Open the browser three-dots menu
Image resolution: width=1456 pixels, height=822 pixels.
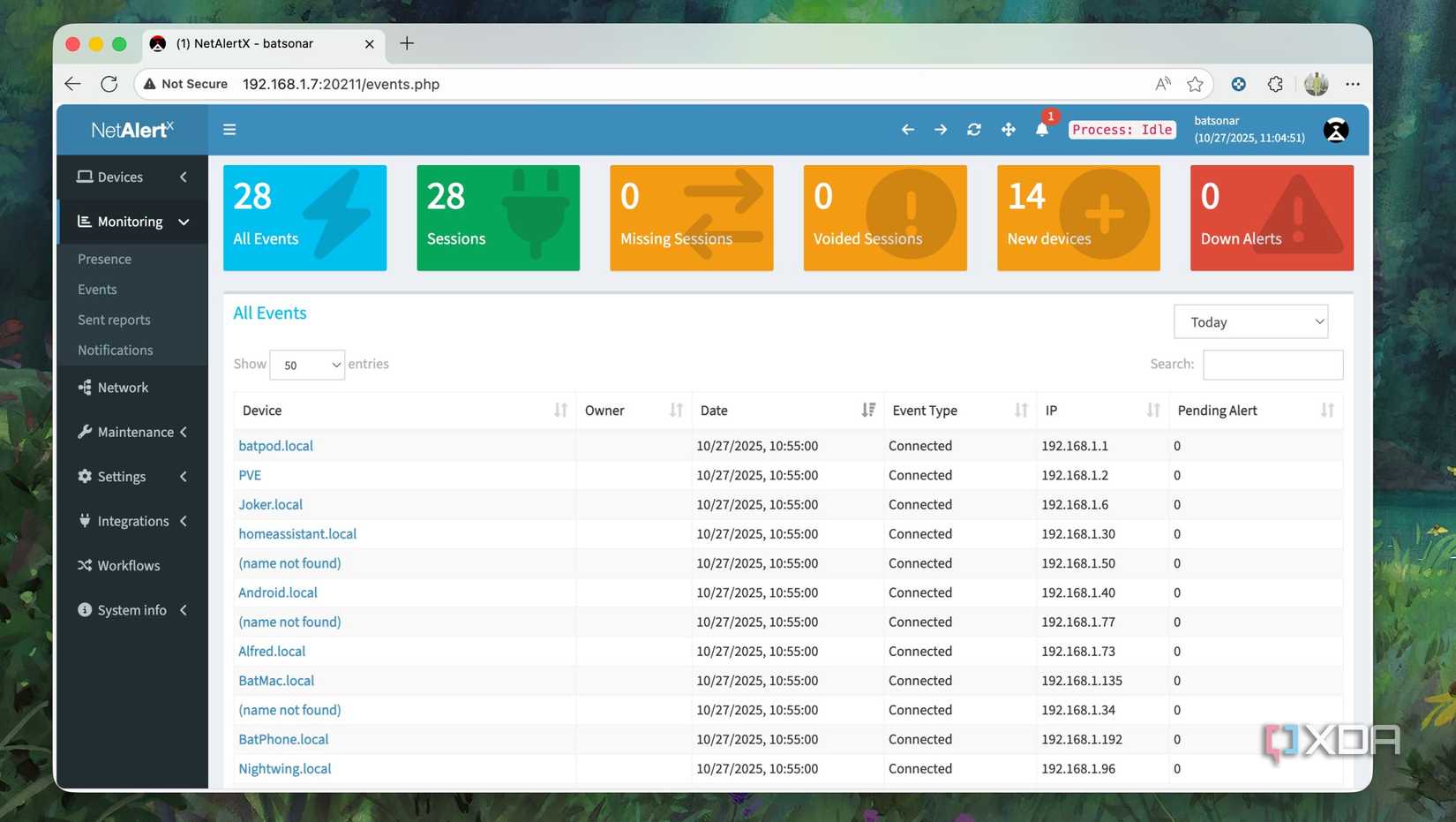tap(1353, 84)
